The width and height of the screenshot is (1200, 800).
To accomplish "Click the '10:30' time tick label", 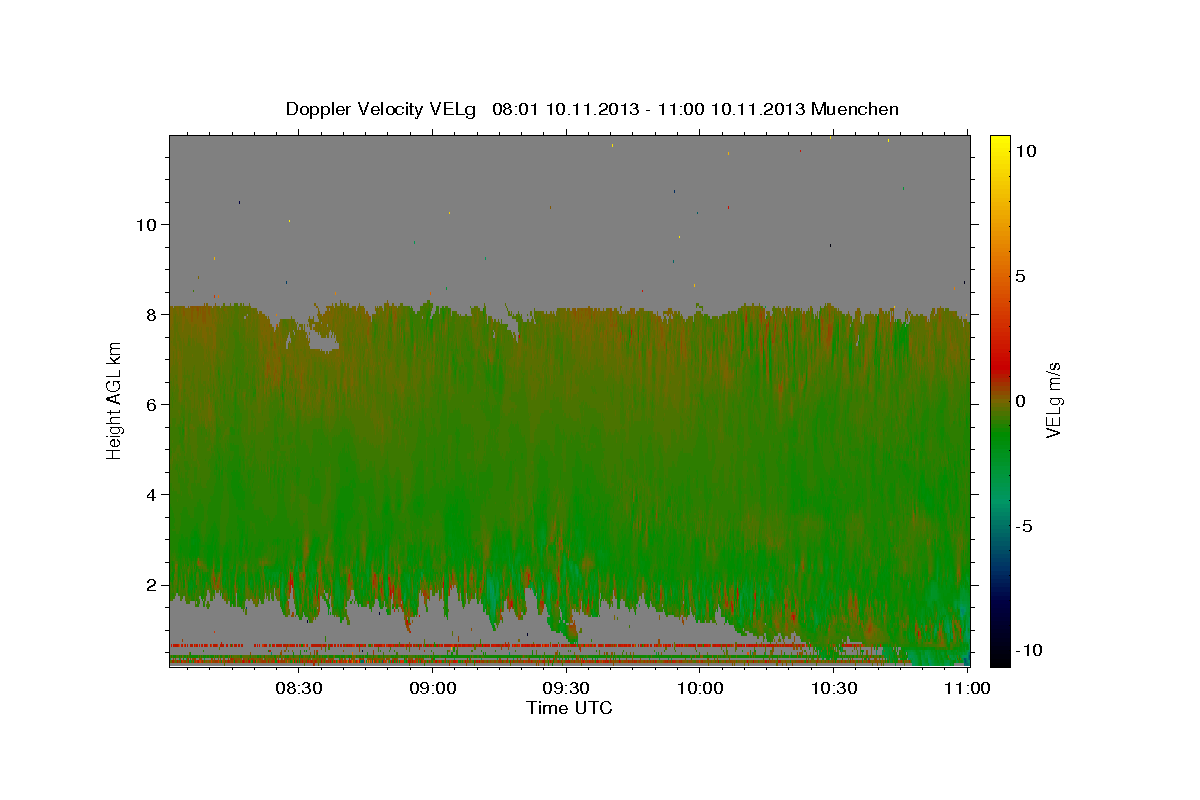I will pyautogui.click(x=834, y=688).
